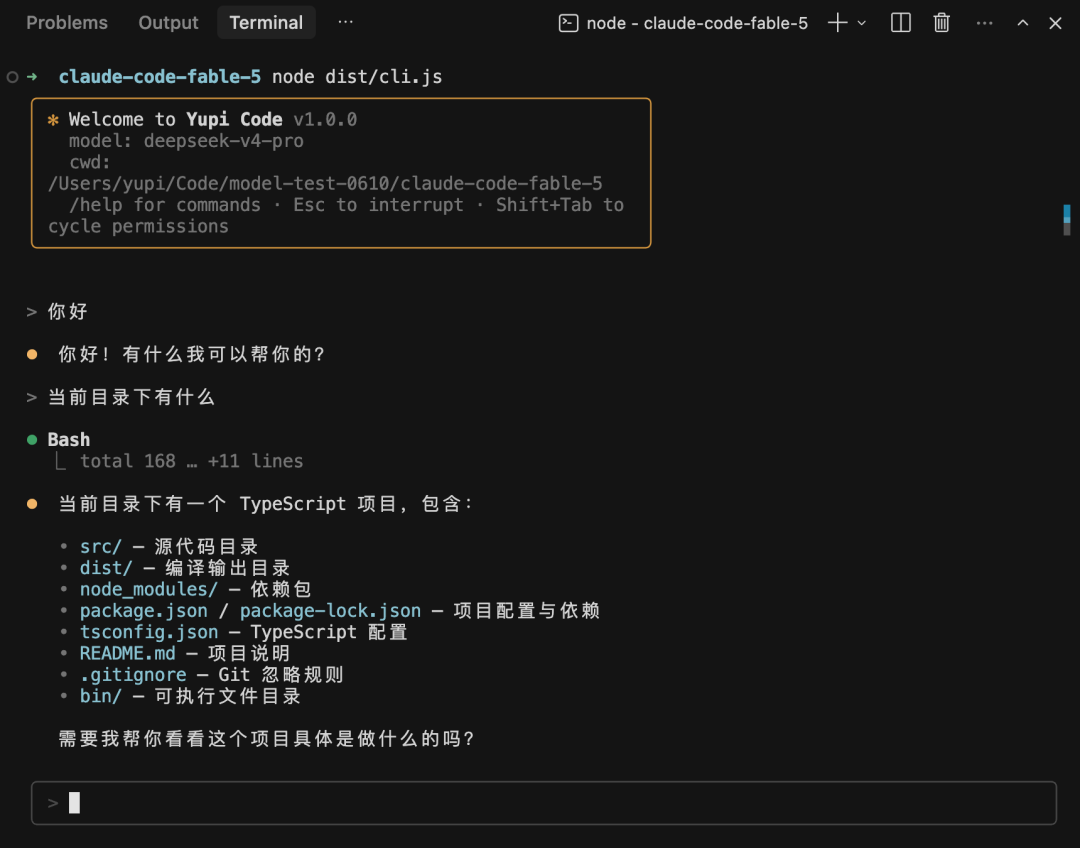
Task: Expand the total 168 … +11 lines output
Action: 191,461
